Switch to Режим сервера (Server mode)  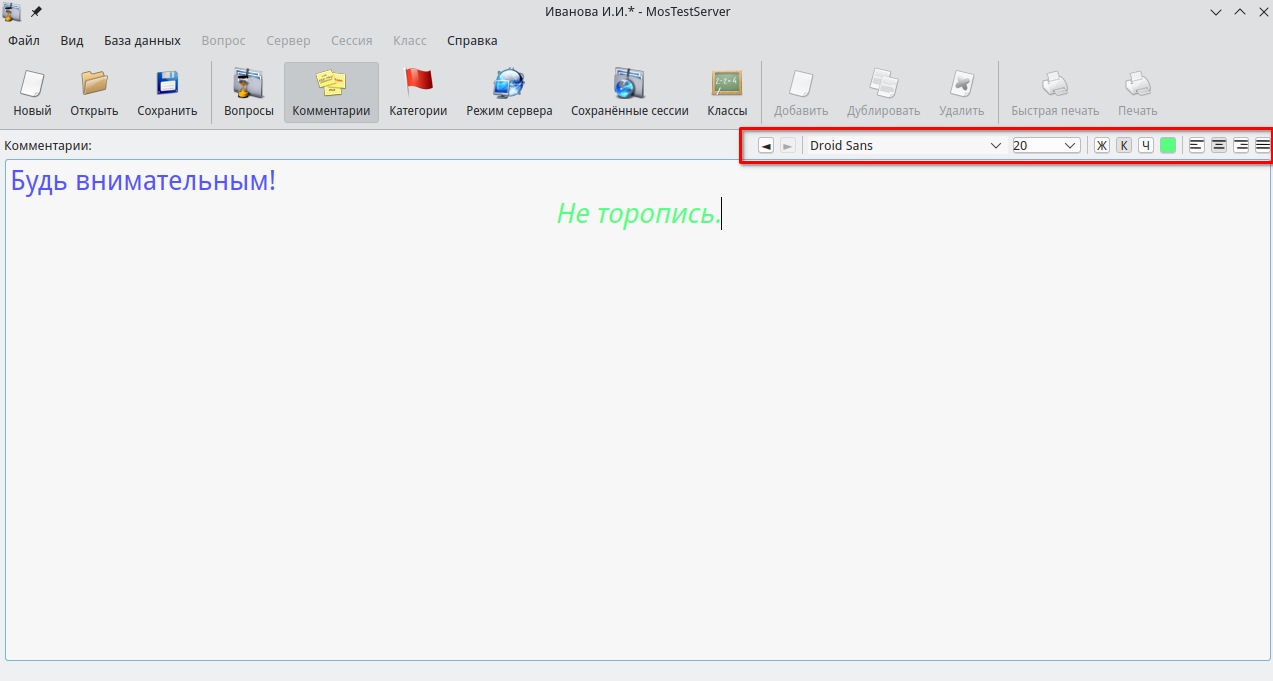[509, 84]
